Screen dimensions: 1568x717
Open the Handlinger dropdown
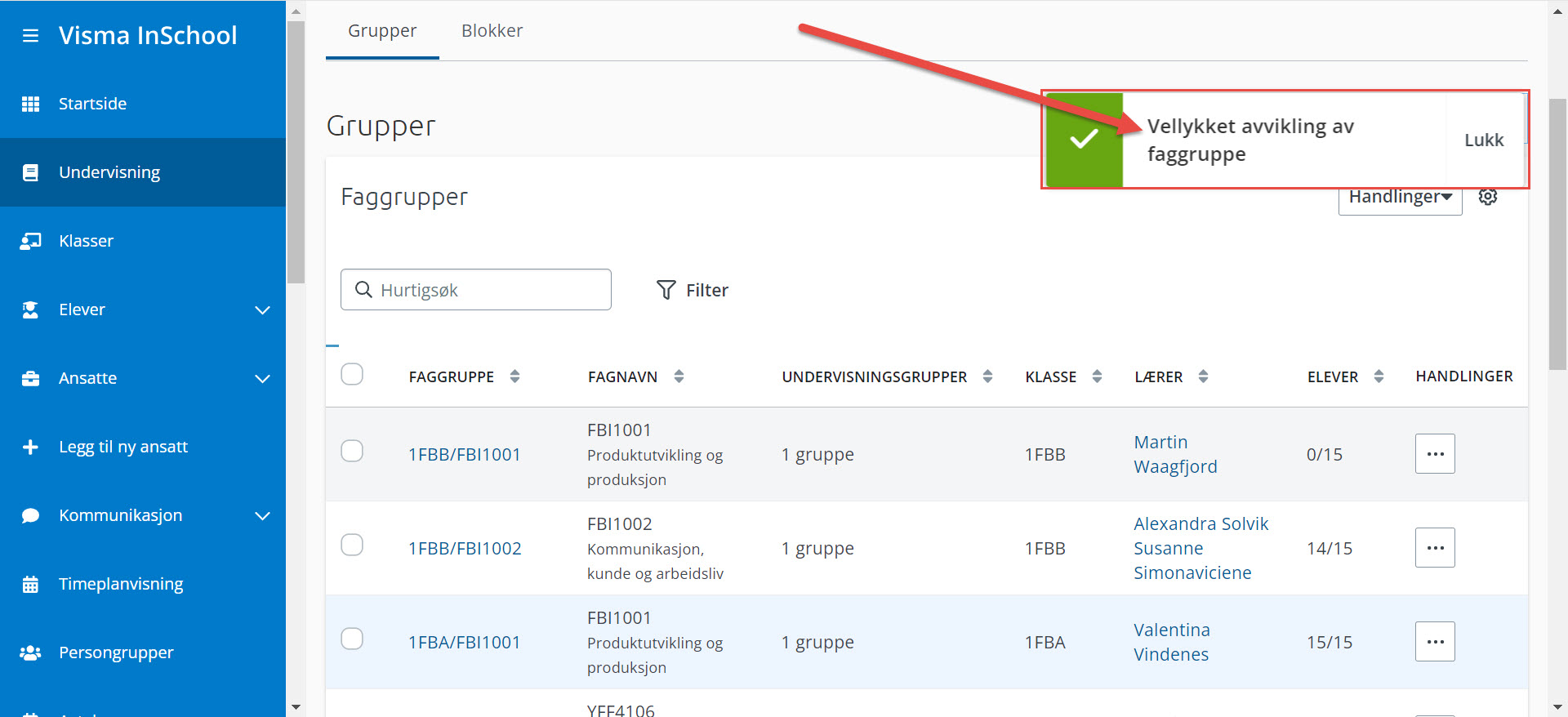[x=1400, y=198]
